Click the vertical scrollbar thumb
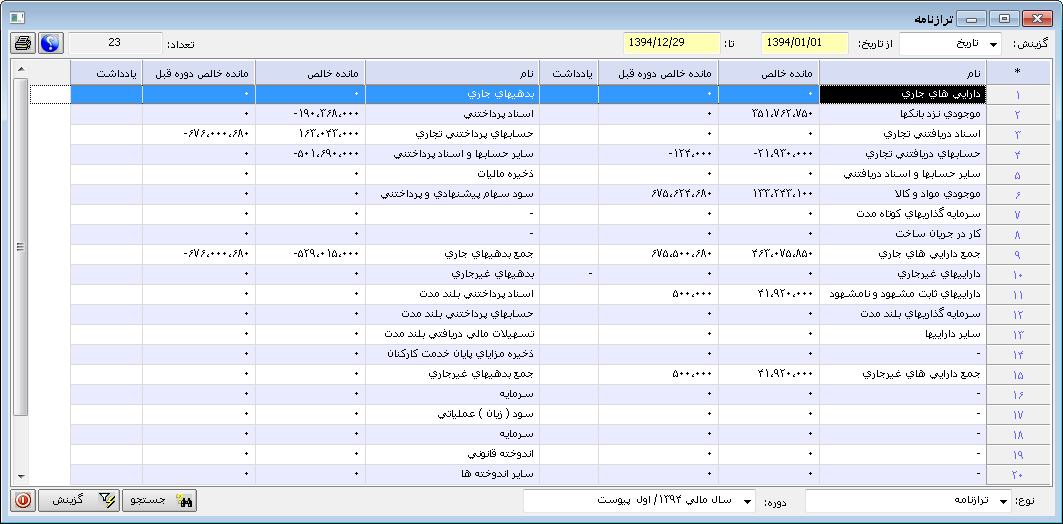The height and width of the screenshot is (524, 1063). coord(20,246)
